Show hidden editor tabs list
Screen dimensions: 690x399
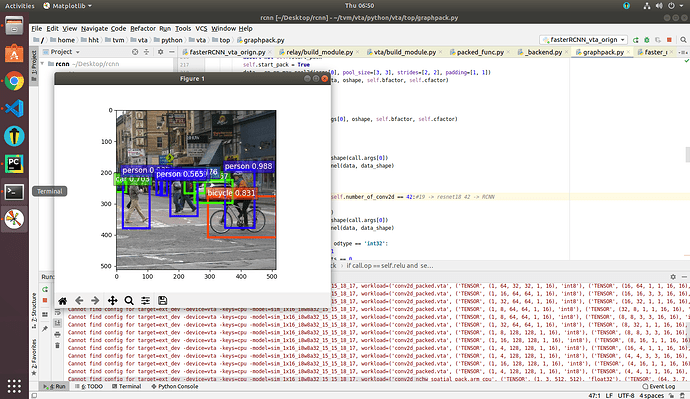[683, 52]
